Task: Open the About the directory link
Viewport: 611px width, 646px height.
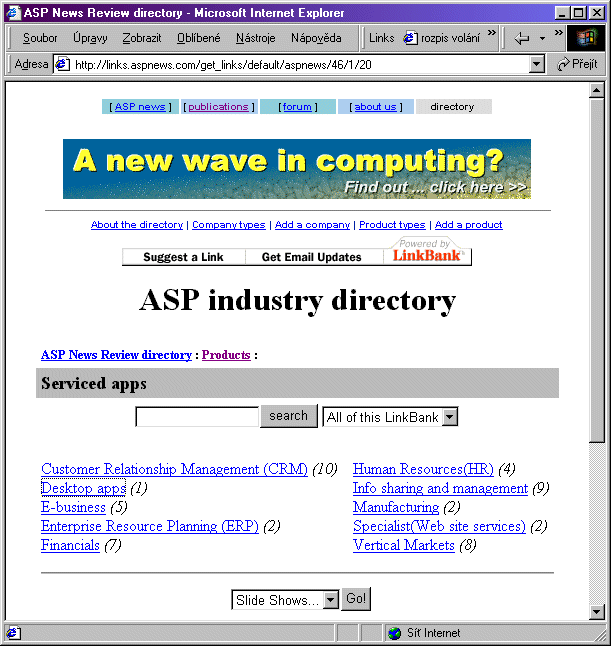Action: pyautogui.click(x=137, y=225)
